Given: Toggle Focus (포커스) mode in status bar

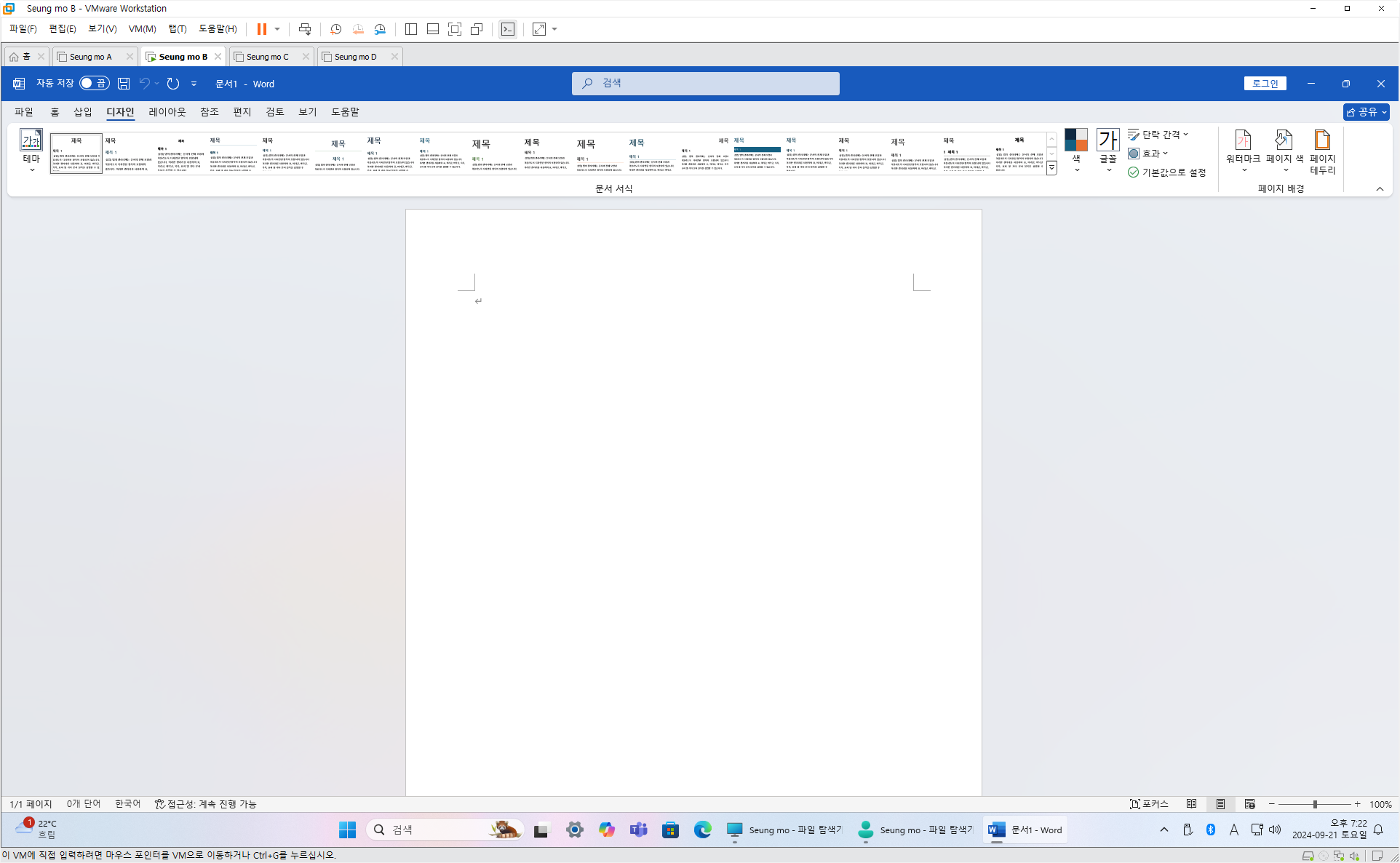Looking at the screenshot, I should click(1149, 804).
